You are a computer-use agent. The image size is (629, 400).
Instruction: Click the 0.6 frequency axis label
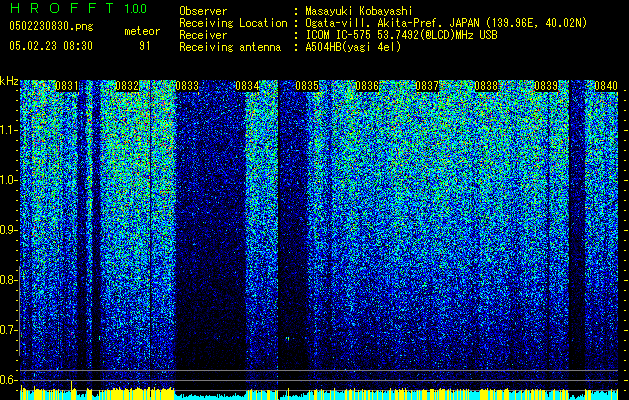click(x=8, y=380)
